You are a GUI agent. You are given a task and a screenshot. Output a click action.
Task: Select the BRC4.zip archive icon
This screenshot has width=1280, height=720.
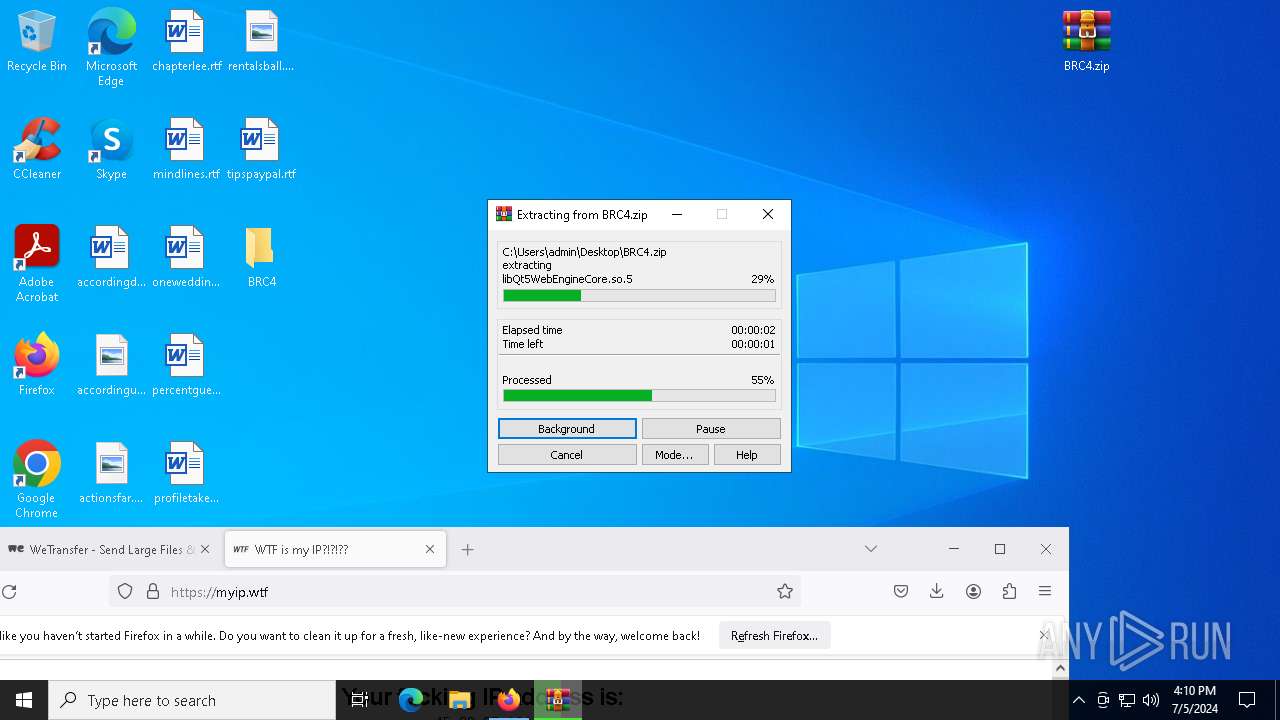tap(1087, 42)
